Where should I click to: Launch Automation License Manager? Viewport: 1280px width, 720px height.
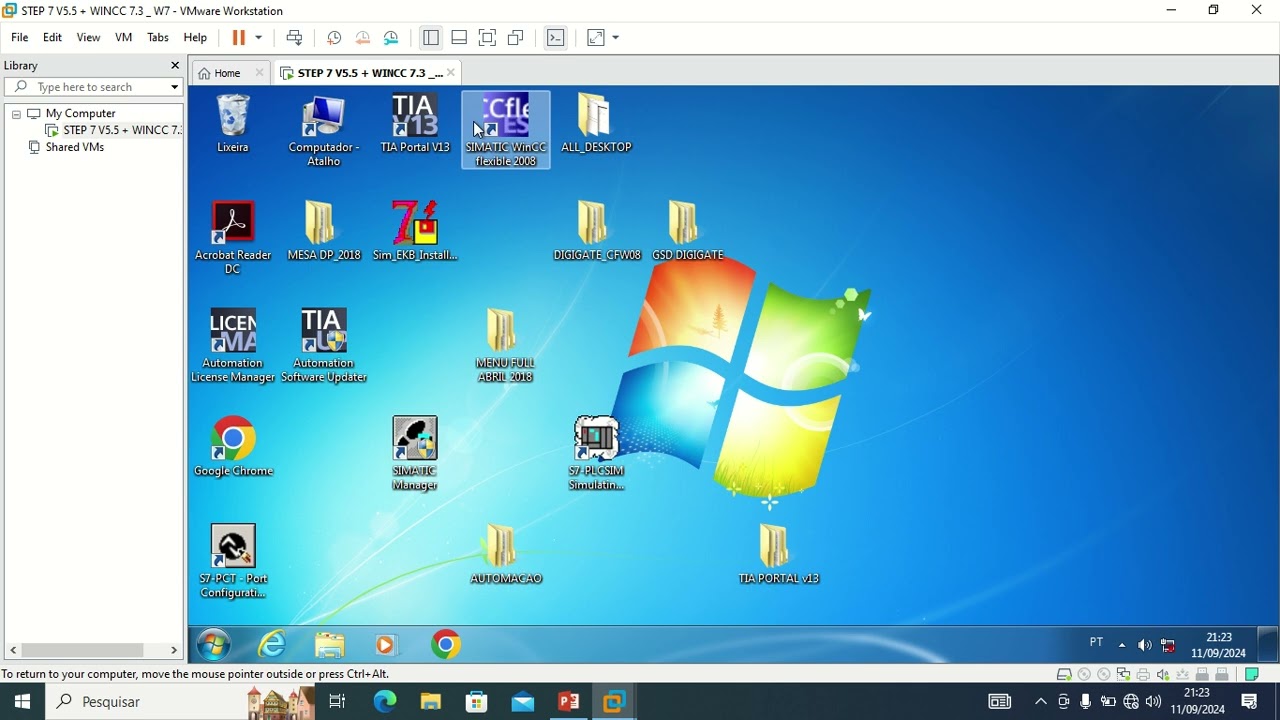pos(233,346)
